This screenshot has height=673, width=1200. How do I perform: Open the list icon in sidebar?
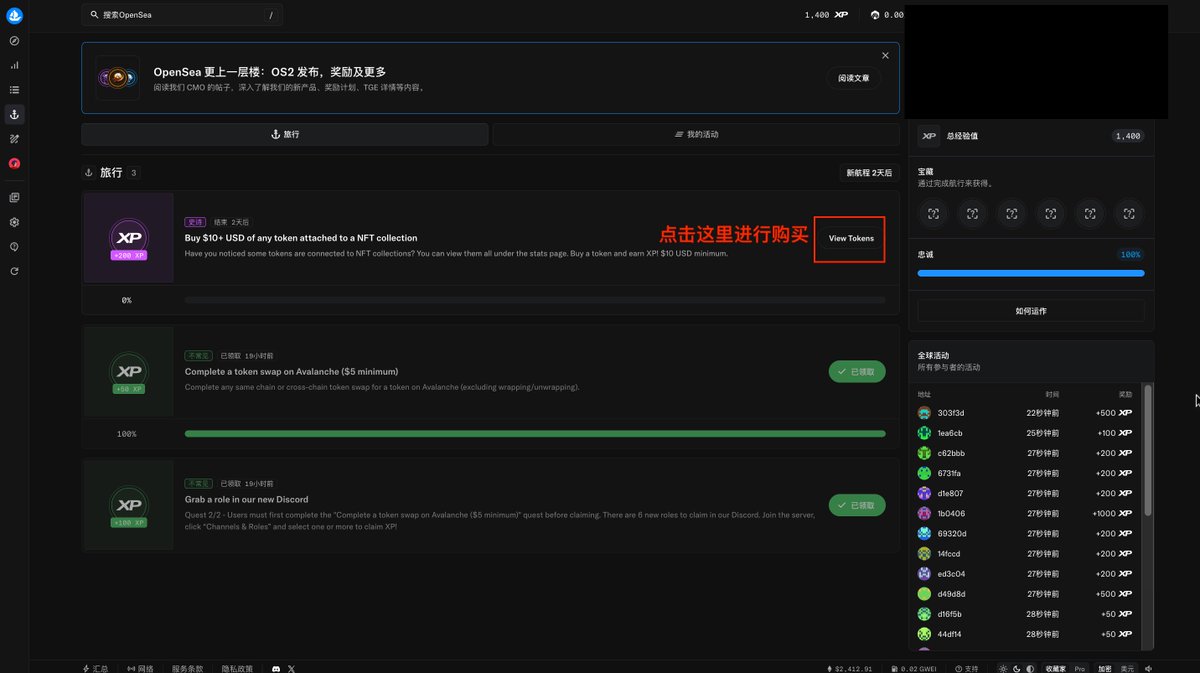point(14,90)
